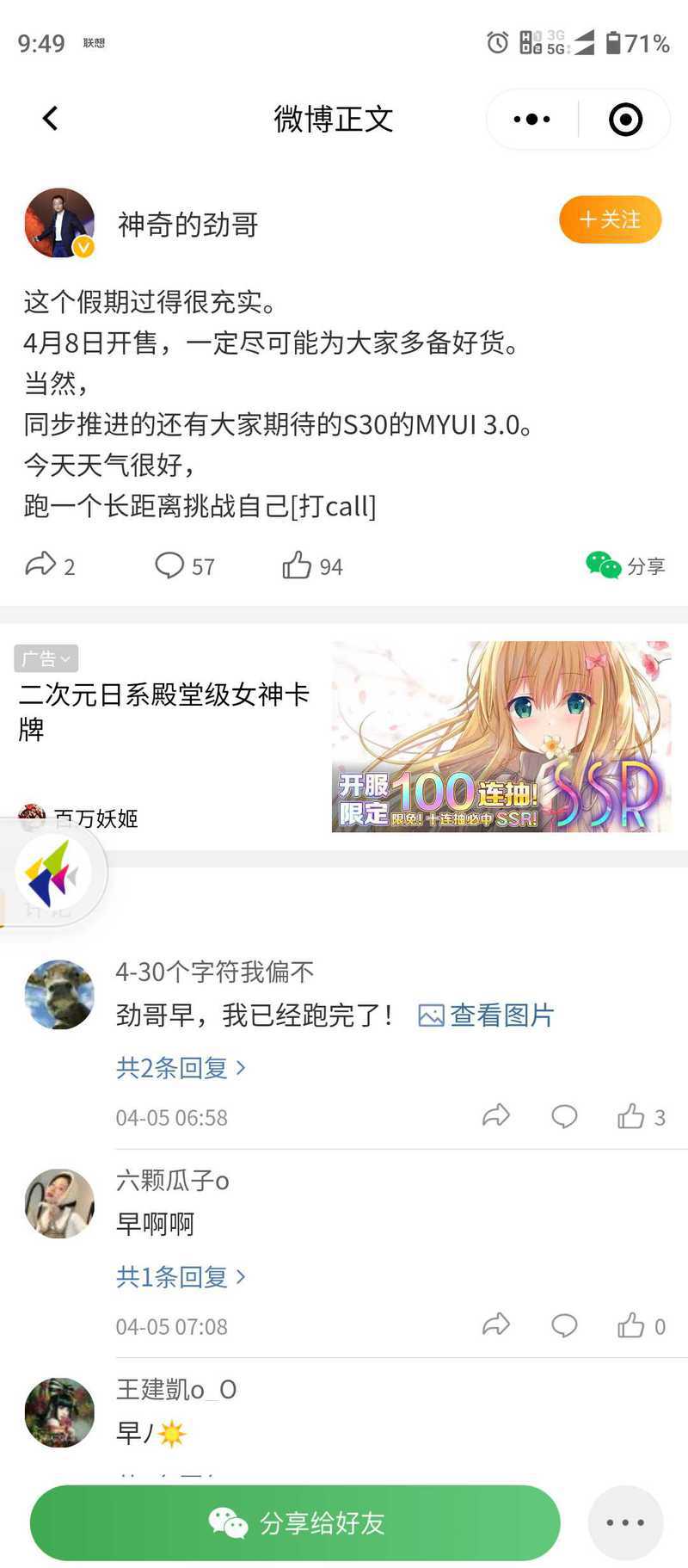This screenshot has width=688, height=1568.
Task: Open the 神奇的劲哥 profile avatar
Action: (x=59, y=223)
